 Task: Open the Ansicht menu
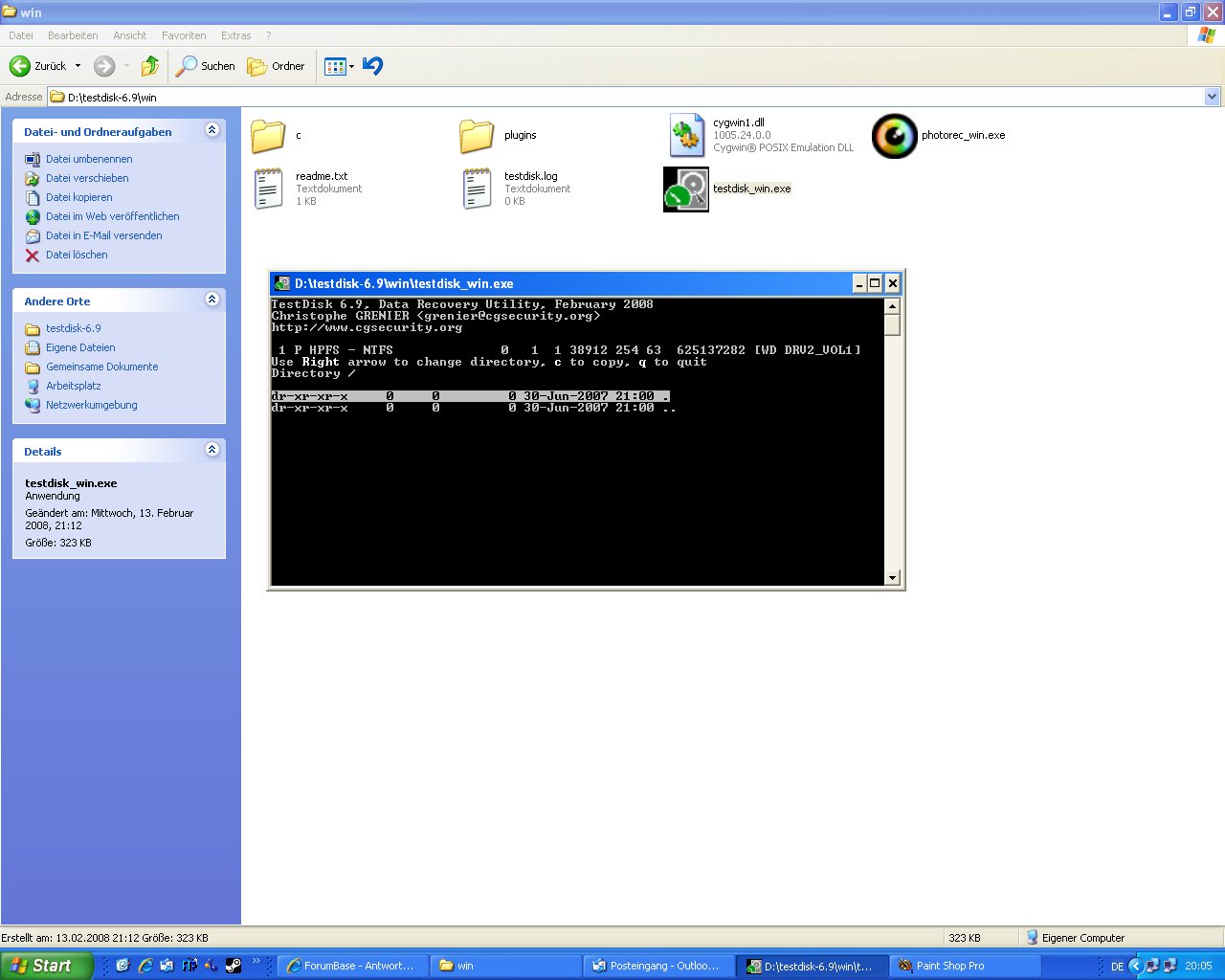130,35
